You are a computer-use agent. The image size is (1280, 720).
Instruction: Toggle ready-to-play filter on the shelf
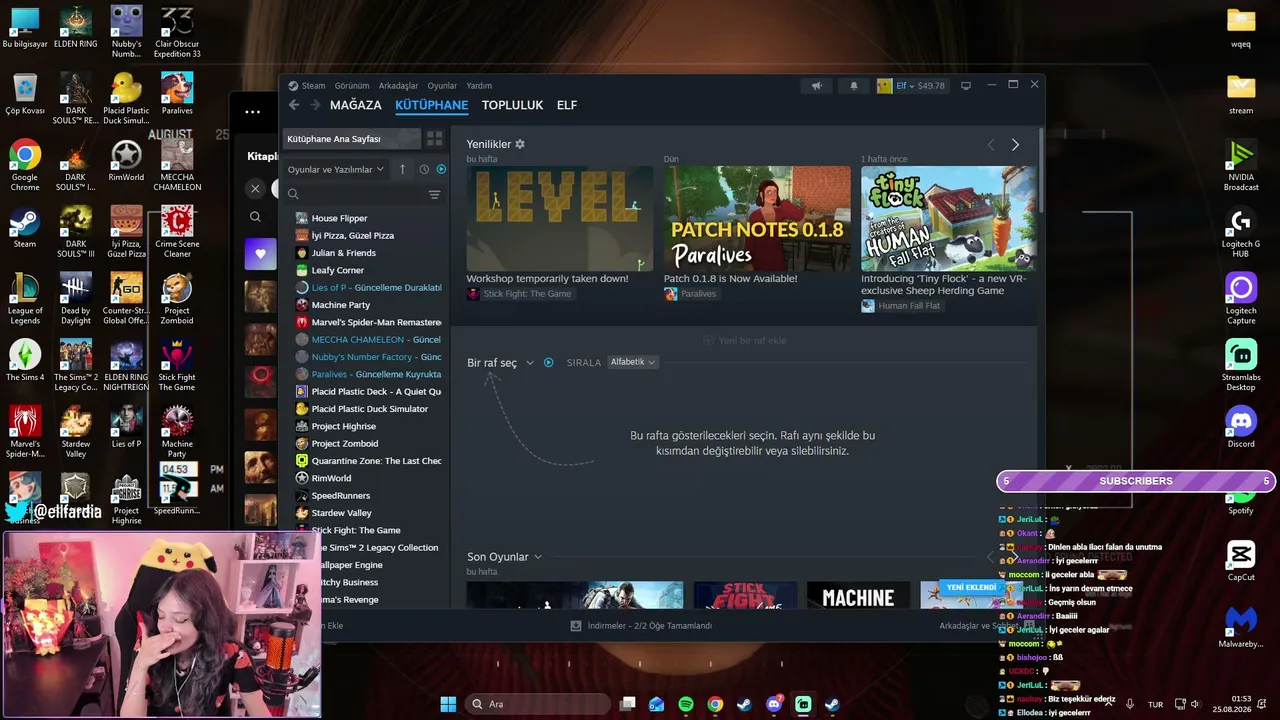click(x=548, y=363)
